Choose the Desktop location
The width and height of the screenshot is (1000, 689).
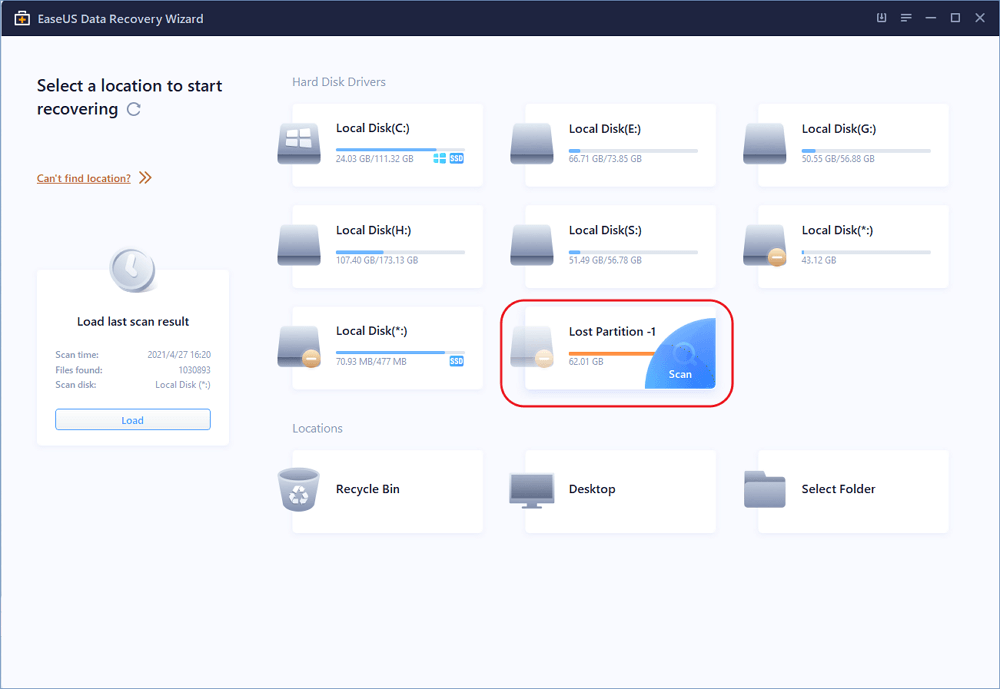[x=621, y=491]
